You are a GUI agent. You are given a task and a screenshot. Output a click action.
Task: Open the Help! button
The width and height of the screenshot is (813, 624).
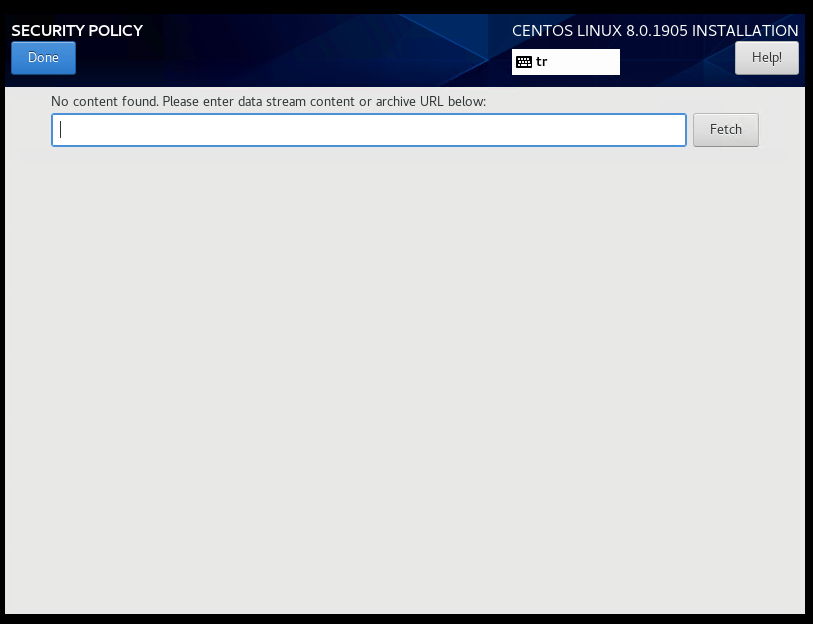(766, 58)
